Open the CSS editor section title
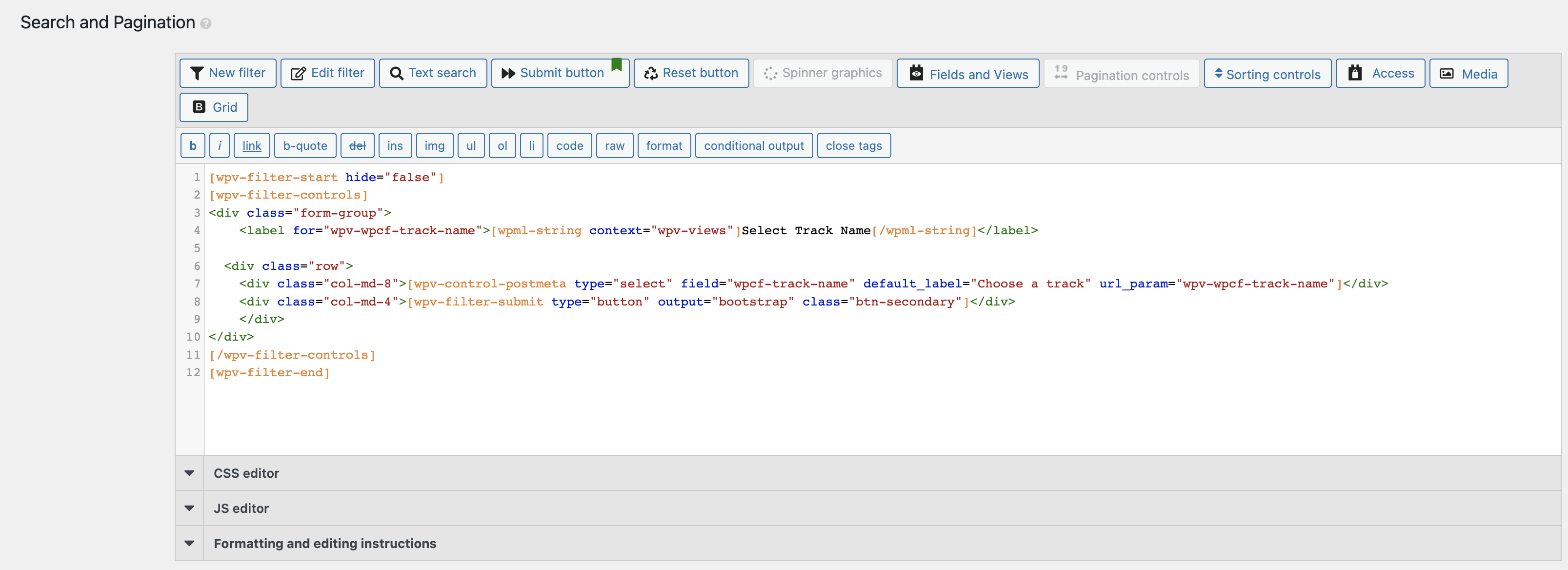This screenshot has height=570, width=1568. click(246, 473)
